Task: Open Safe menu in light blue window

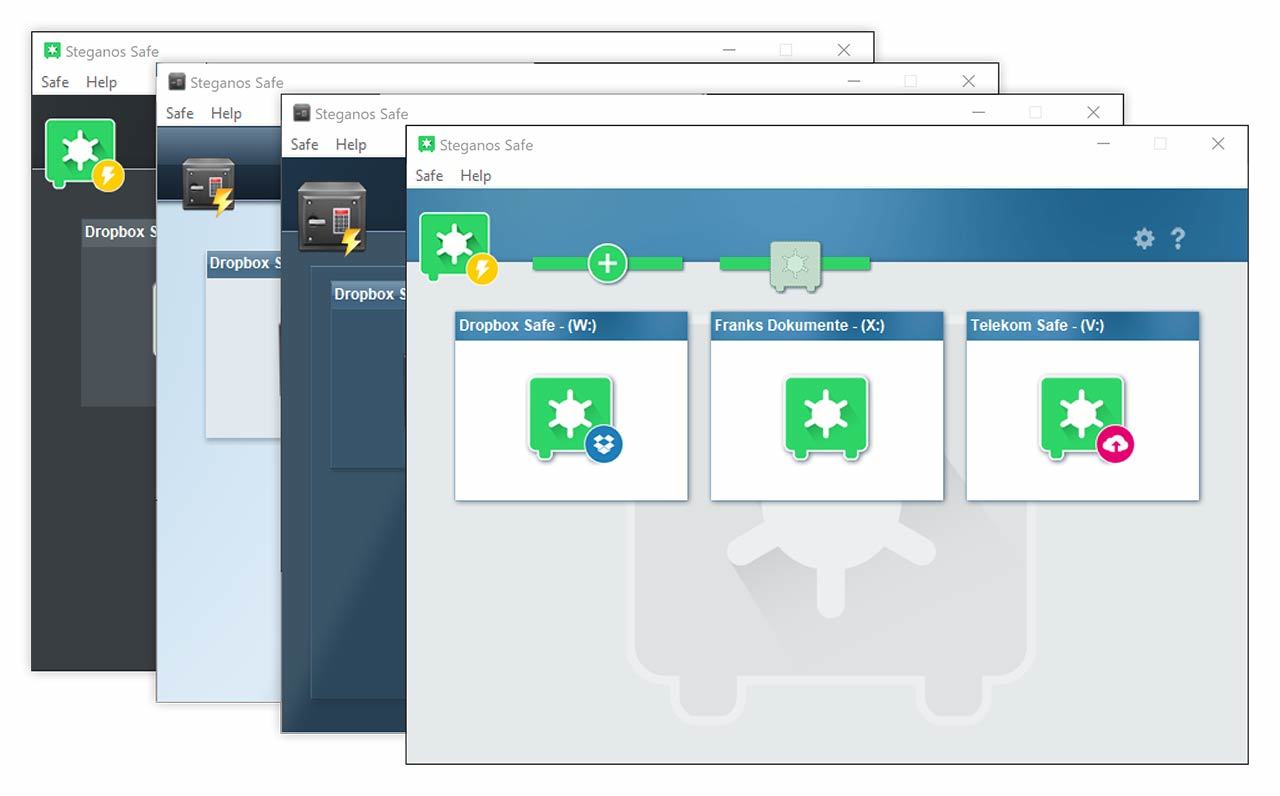Action: coord(180,113)
